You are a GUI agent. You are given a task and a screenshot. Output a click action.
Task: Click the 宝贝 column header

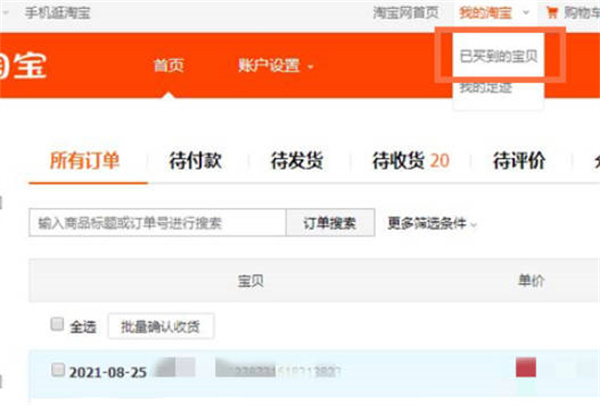[x=250, y=281]
